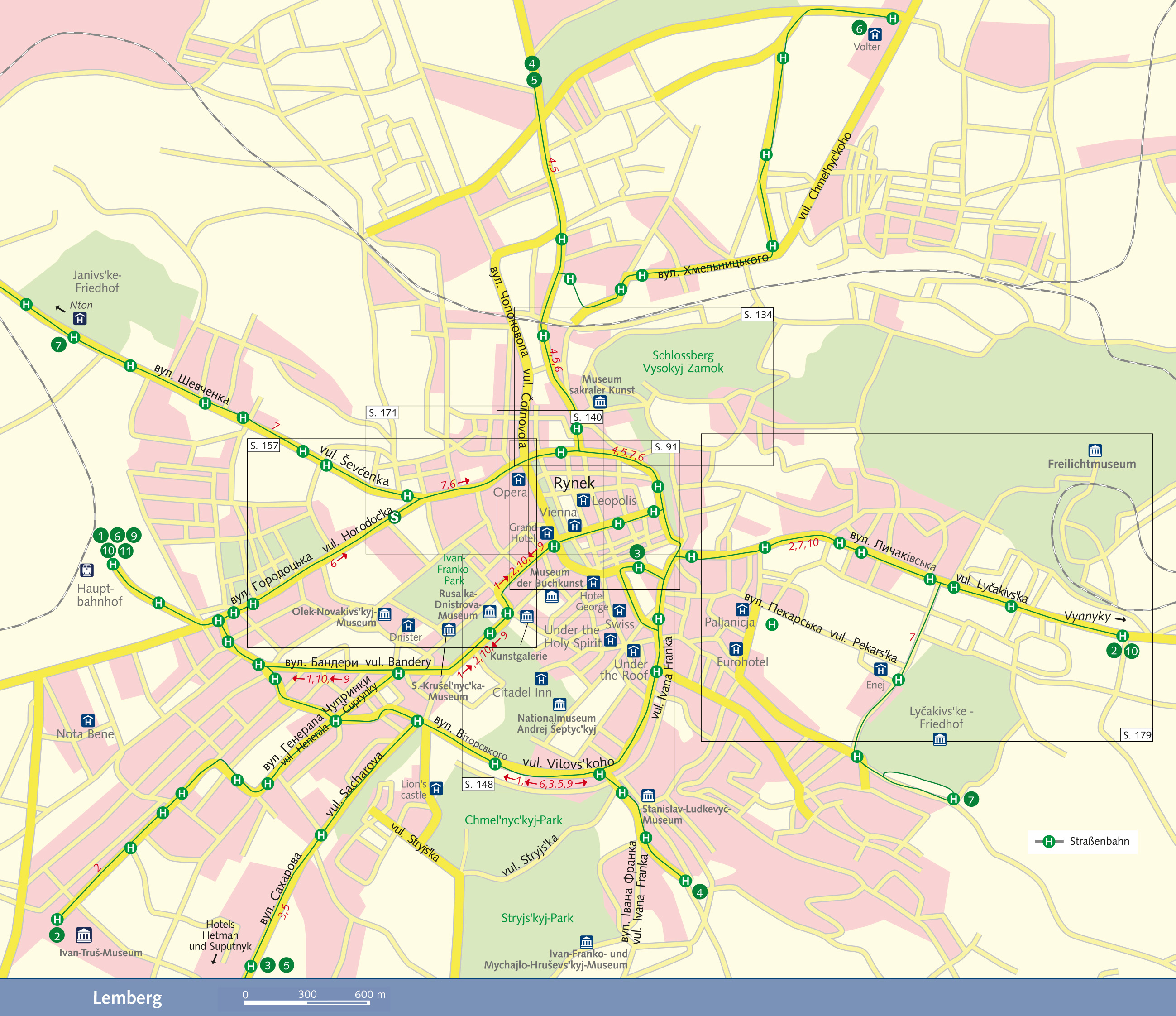Viewport: 1176px width, 1016px height.
Task: Click the Stanislav-Ludkevyč-Museum icon
Action: point(648,796)
